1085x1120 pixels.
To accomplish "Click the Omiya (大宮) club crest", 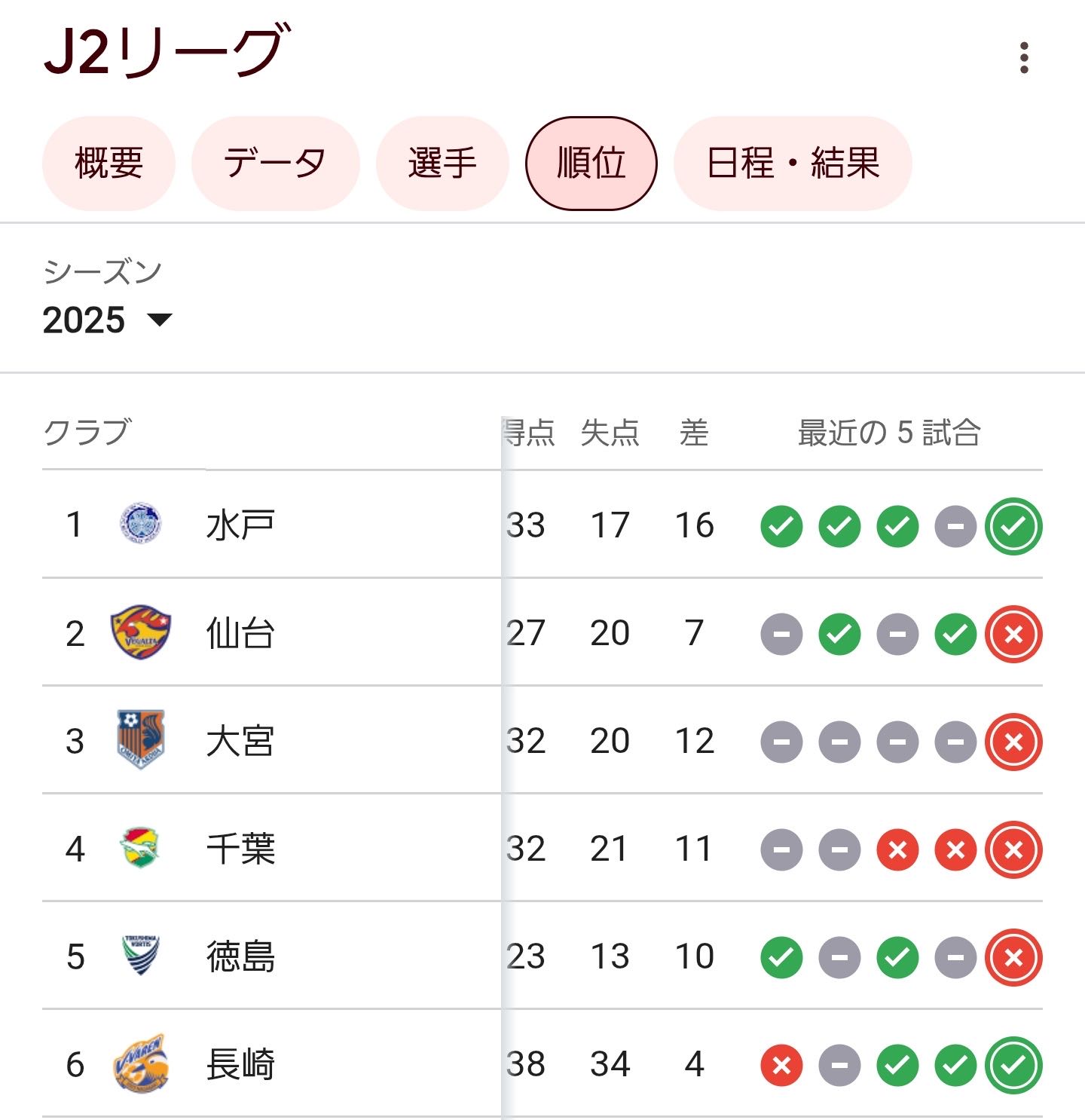I will coord(141,739).
